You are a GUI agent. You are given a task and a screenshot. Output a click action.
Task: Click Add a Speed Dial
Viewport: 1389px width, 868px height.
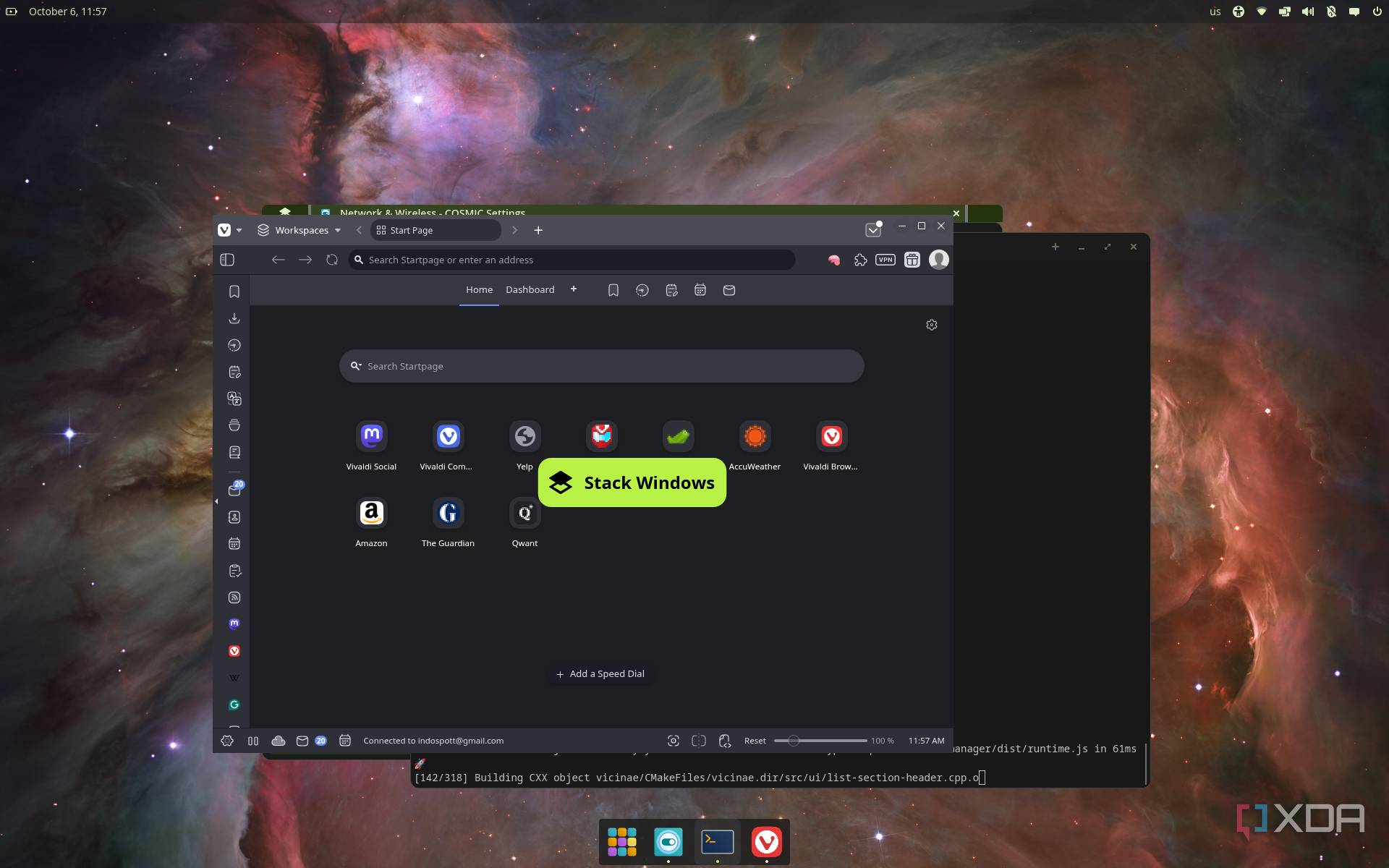600,673
